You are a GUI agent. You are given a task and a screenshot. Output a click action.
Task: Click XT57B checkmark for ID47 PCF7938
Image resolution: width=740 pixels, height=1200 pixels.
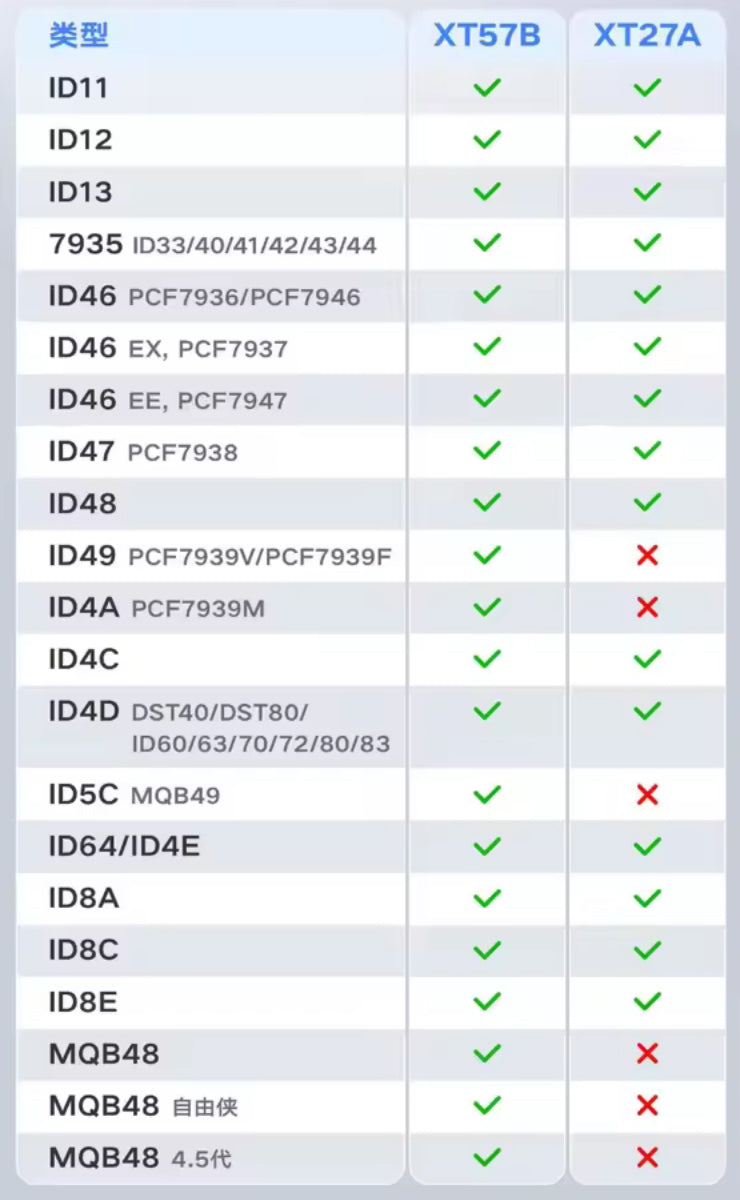(x=487, y=451)
